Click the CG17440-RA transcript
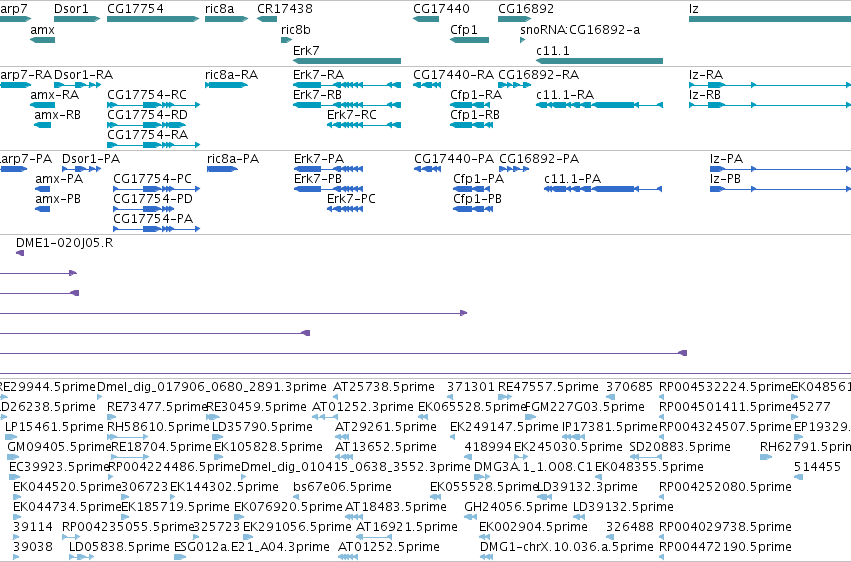Image resolution: width=851 pixels, height=562 pixels. [x=427, y=85]
